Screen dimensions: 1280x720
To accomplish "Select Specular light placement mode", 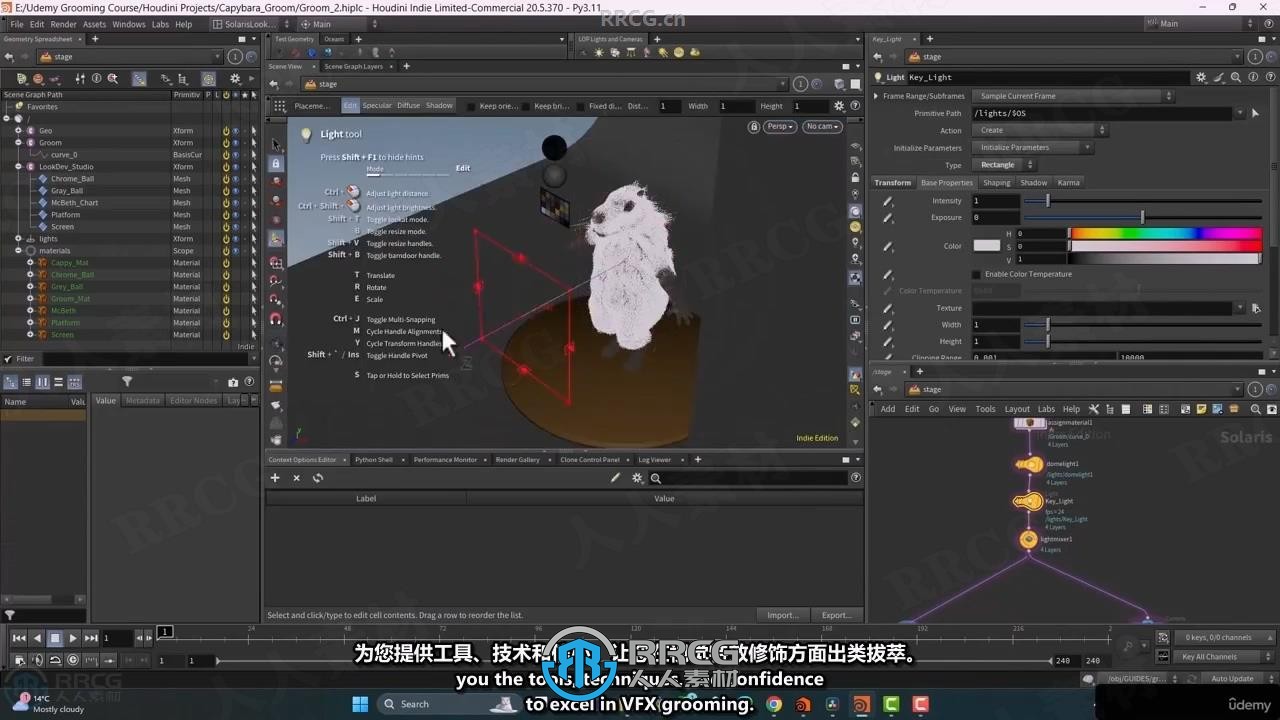I will click(377, 106).
